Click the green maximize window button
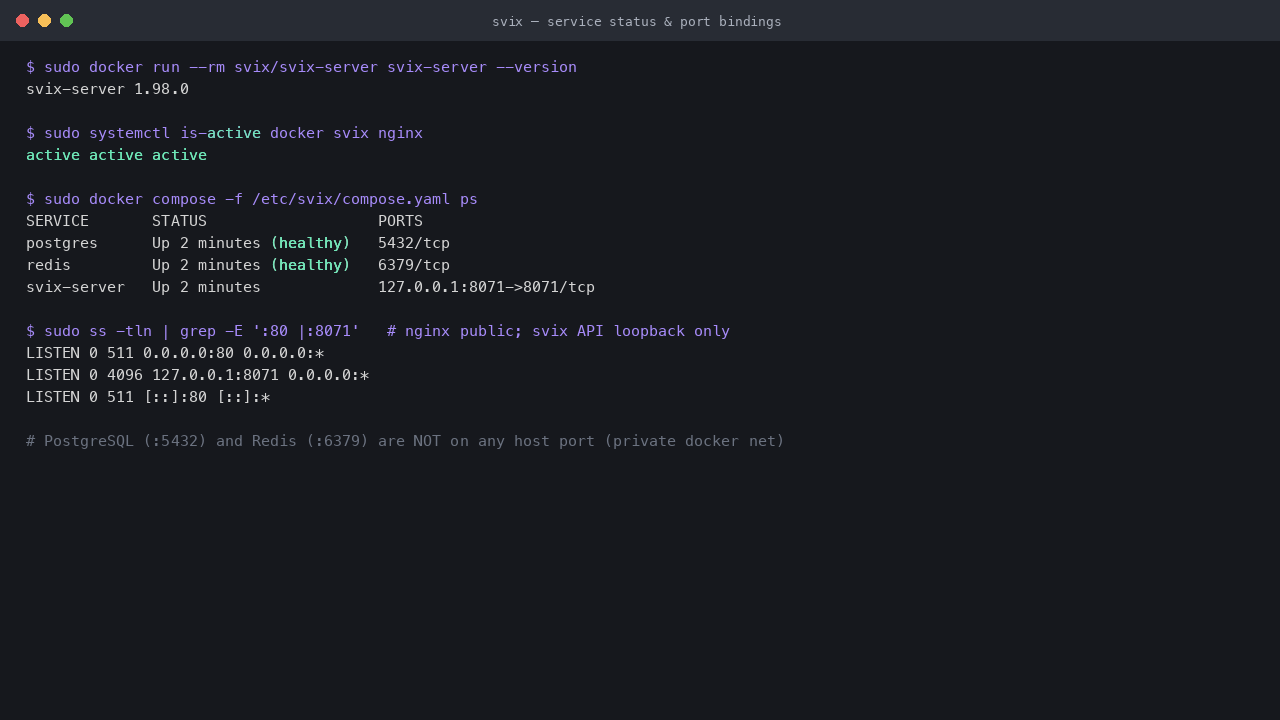 click(66, 20)
